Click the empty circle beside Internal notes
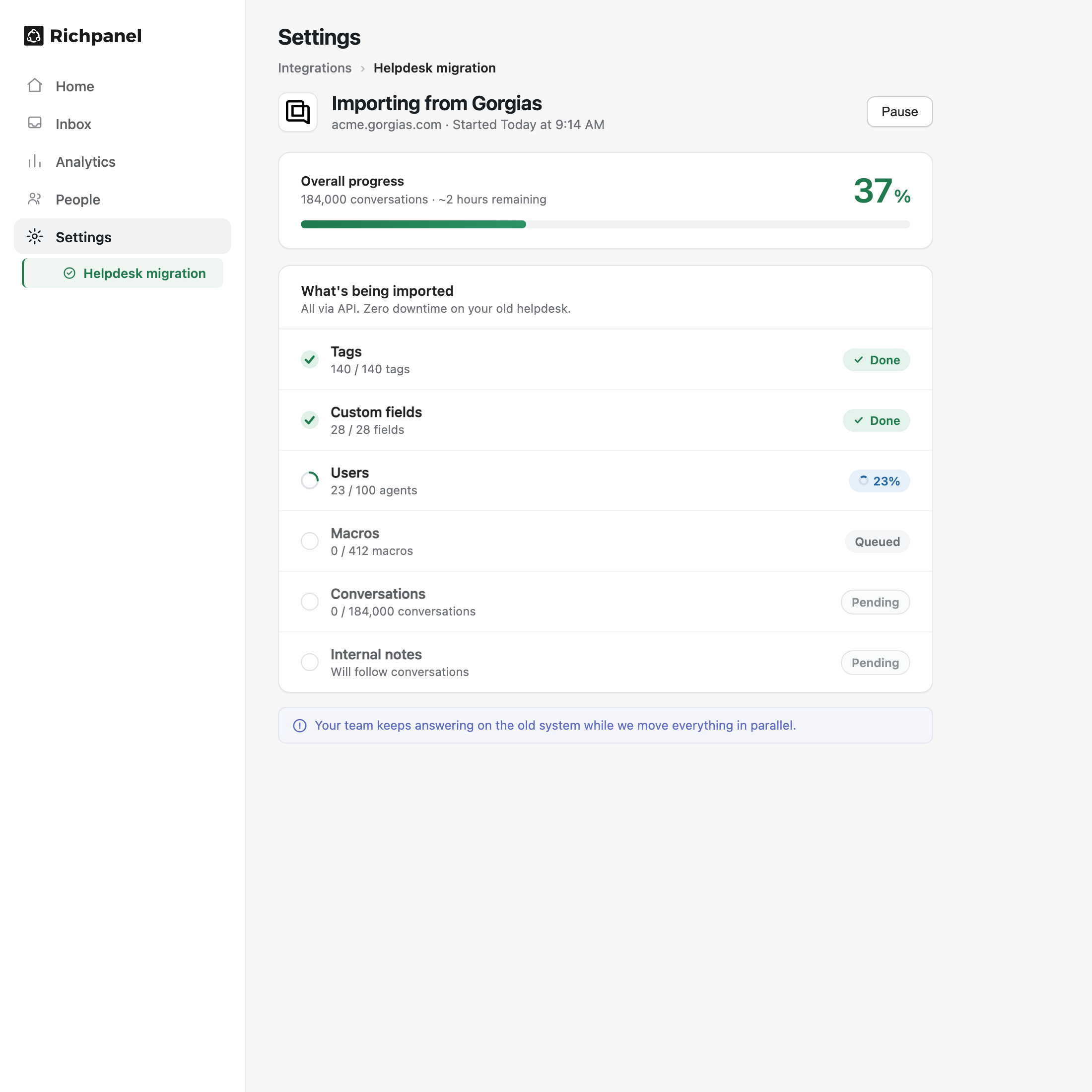 (x=310, y=662)
